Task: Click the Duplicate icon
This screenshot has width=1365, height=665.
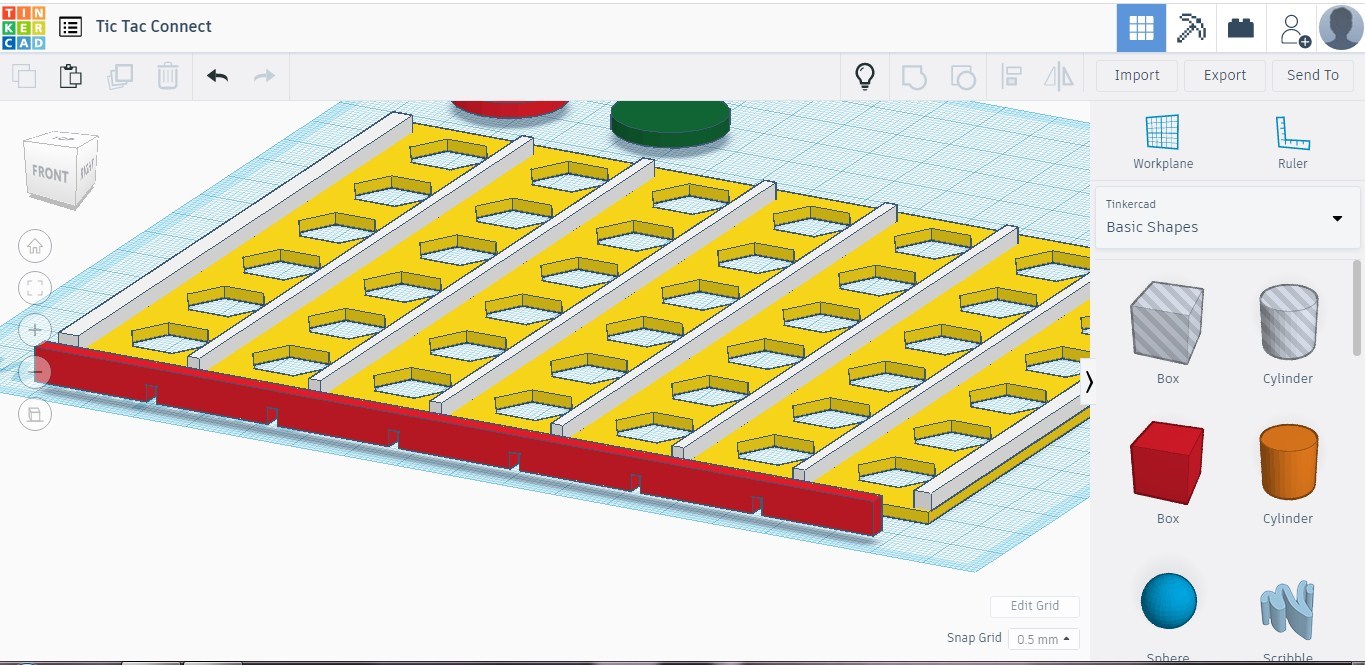Action: pyautogui.click(x=120, y=76)
